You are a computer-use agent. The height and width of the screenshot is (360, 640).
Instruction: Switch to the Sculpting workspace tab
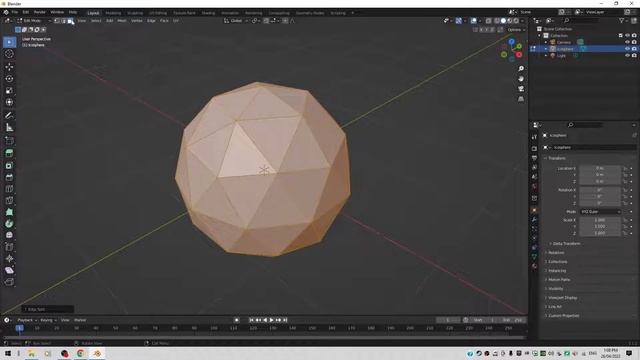pyautogui.click(x=135, y=13)
